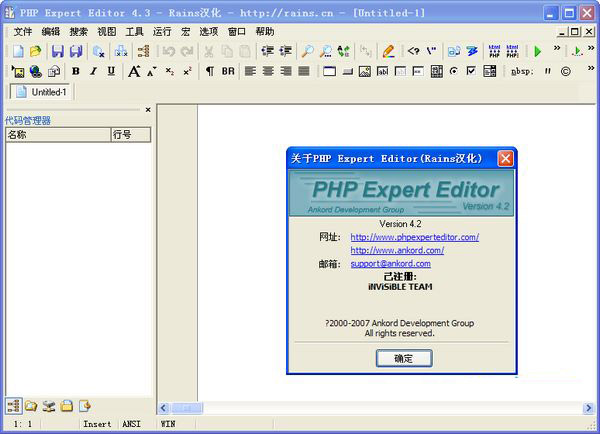The height and width of the screenshot is (434, 600).
Task: Open the 帮助 menu
Action: tap(265, 32)
